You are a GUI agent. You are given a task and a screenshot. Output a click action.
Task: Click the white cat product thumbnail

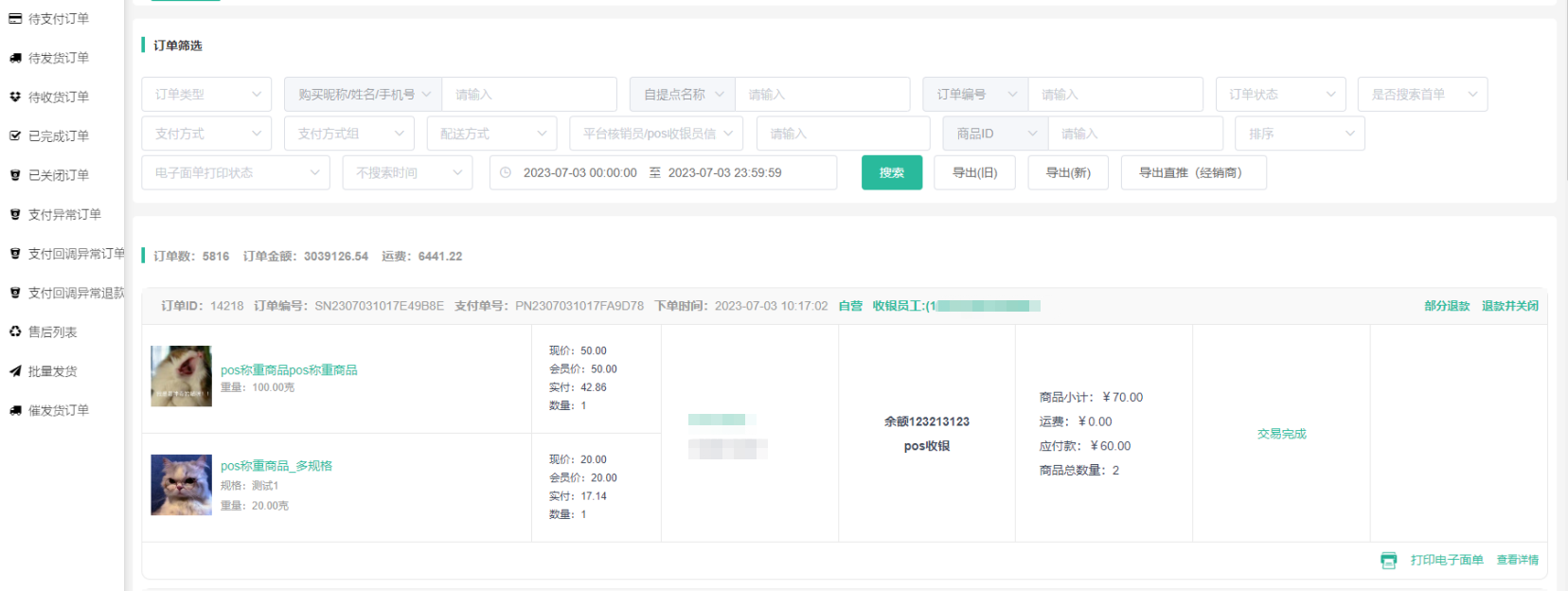pyautogui.click(x=181, y=376)
